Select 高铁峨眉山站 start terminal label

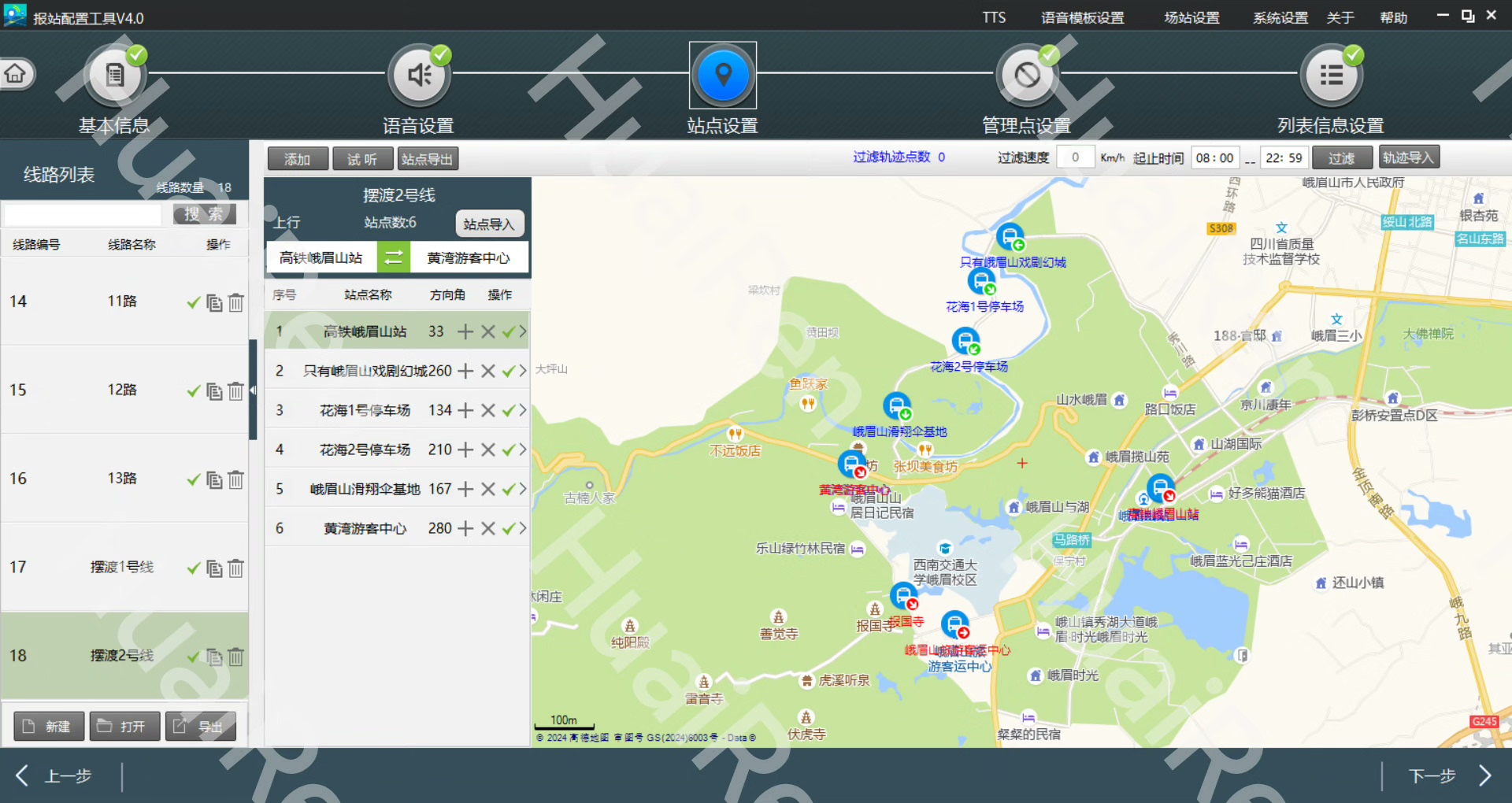tap(321, 258)
